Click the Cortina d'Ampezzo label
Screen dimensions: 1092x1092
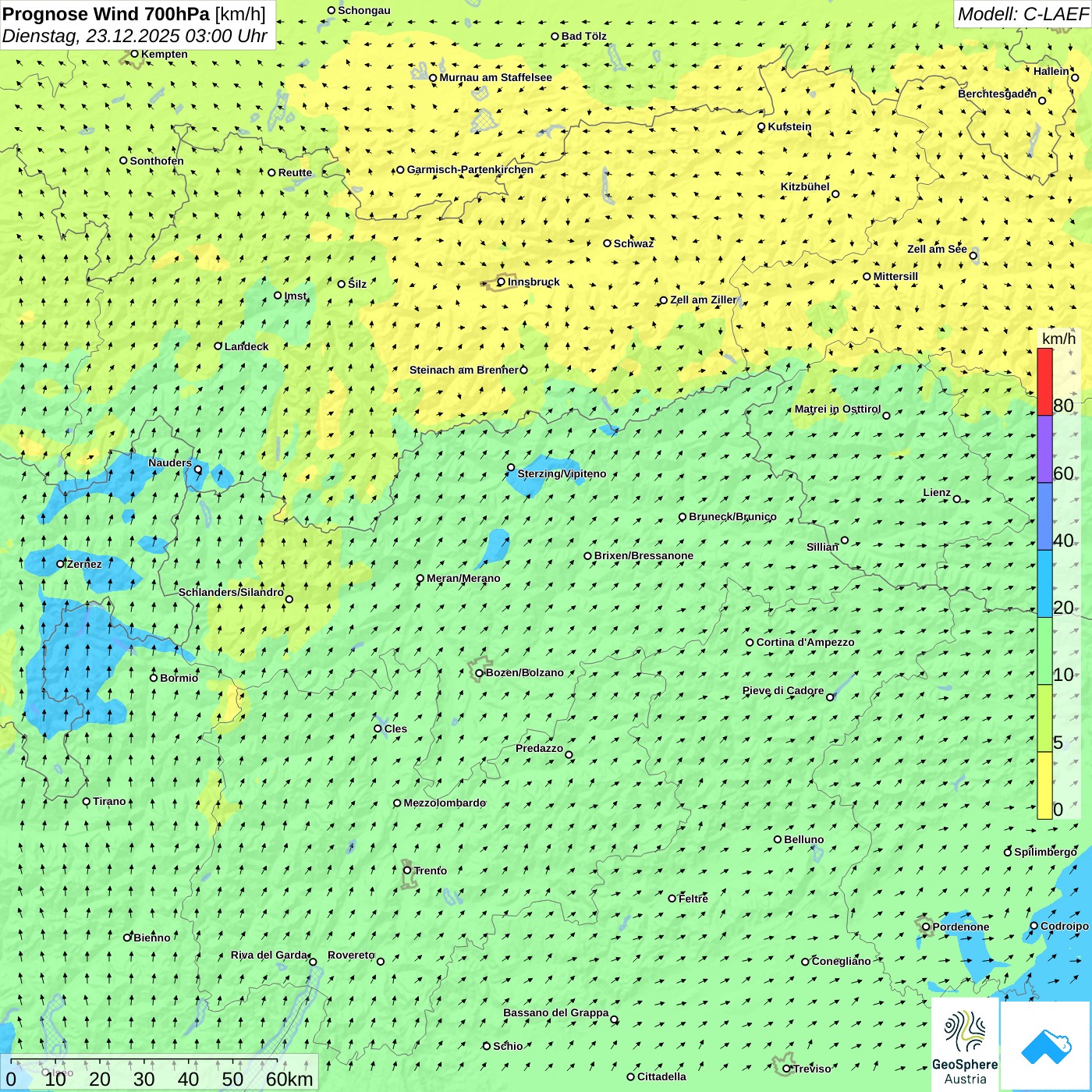(x=805, y=642)
